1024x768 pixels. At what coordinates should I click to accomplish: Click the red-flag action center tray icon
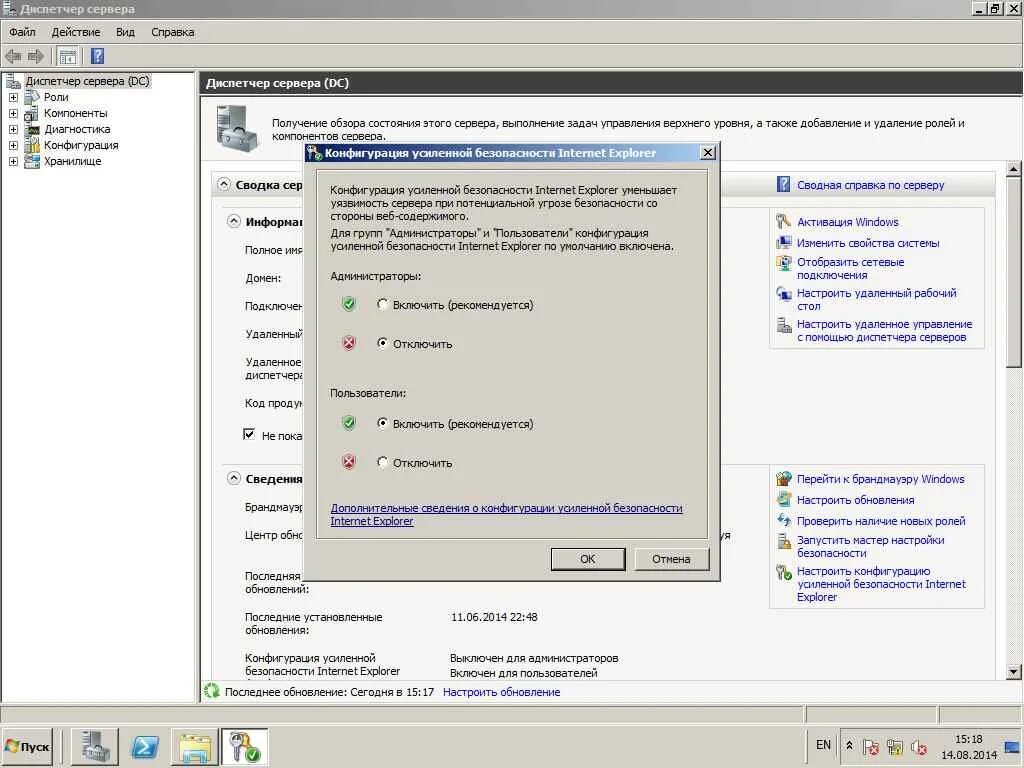click(871, 746)
